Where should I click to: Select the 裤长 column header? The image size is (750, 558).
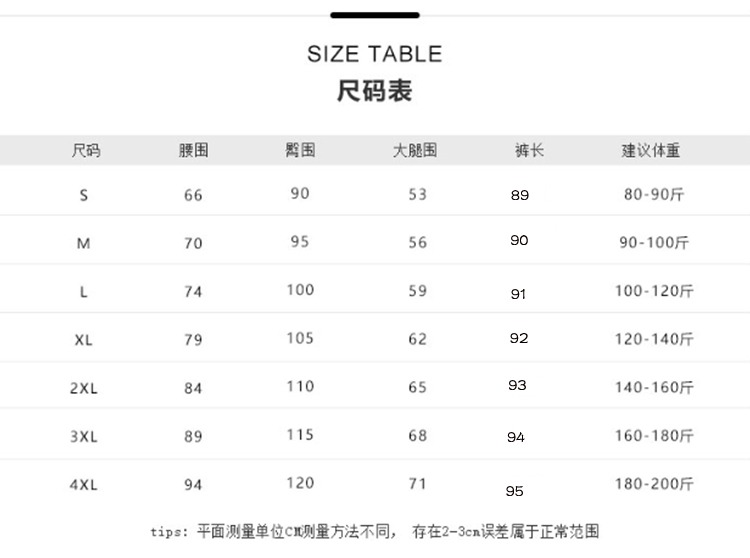(x=529, y=150)
